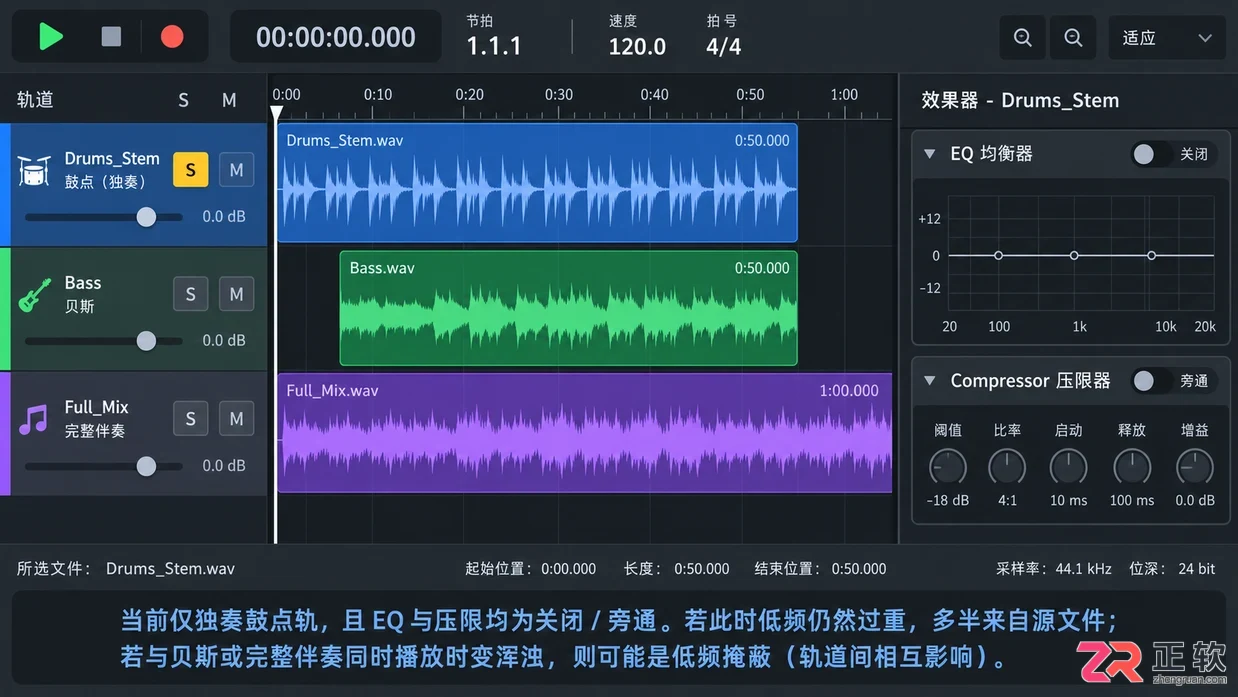The image size is (1238, 697).
Task: Click the drum kit icon of Drums_Stem
Action: [x=34, y=171]
